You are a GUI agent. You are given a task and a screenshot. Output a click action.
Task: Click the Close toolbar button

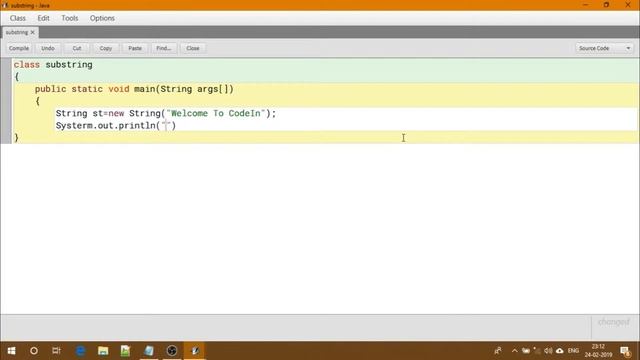[x=193, y=48]
